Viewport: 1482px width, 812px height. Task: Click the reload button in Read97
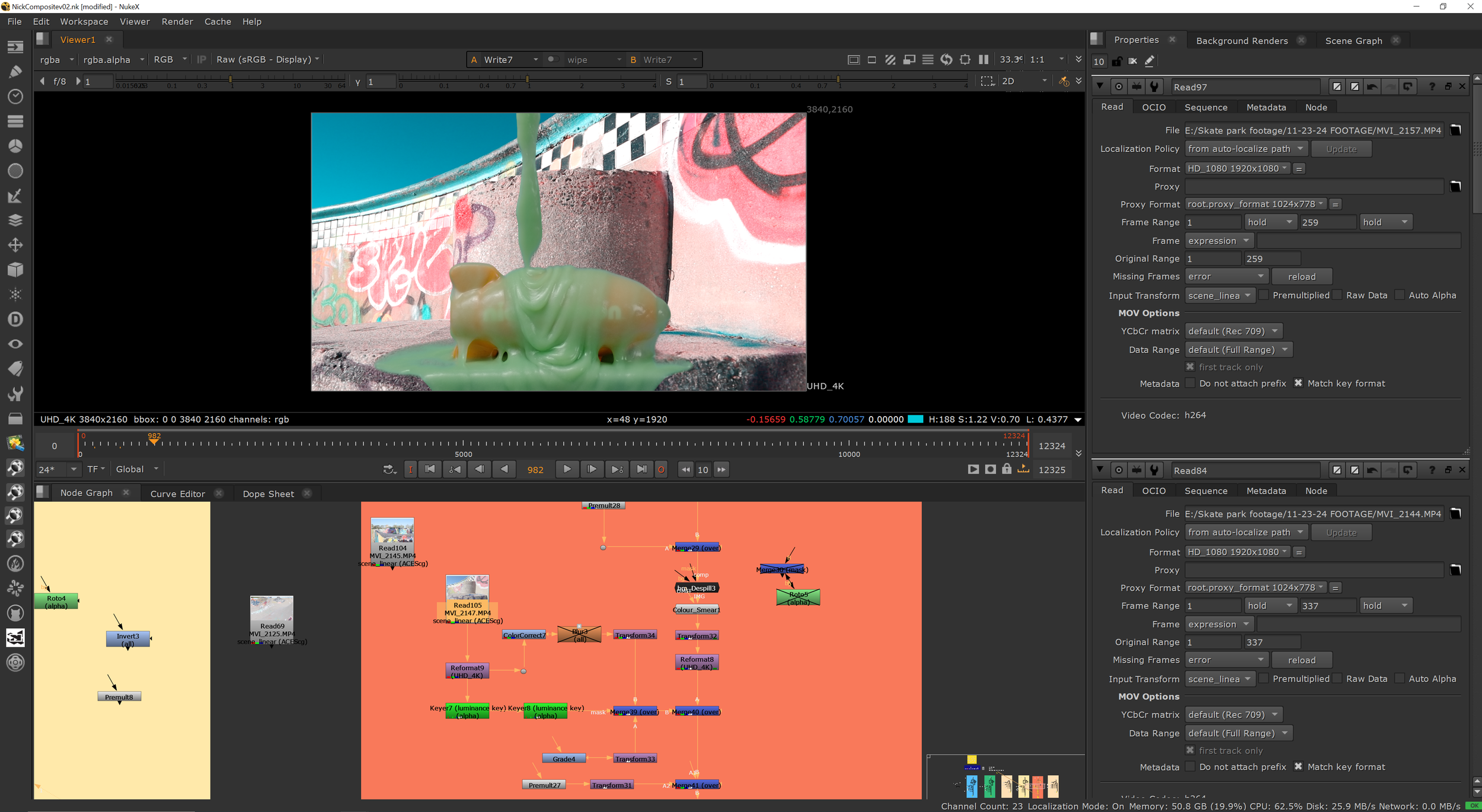tap(1301, 277)
